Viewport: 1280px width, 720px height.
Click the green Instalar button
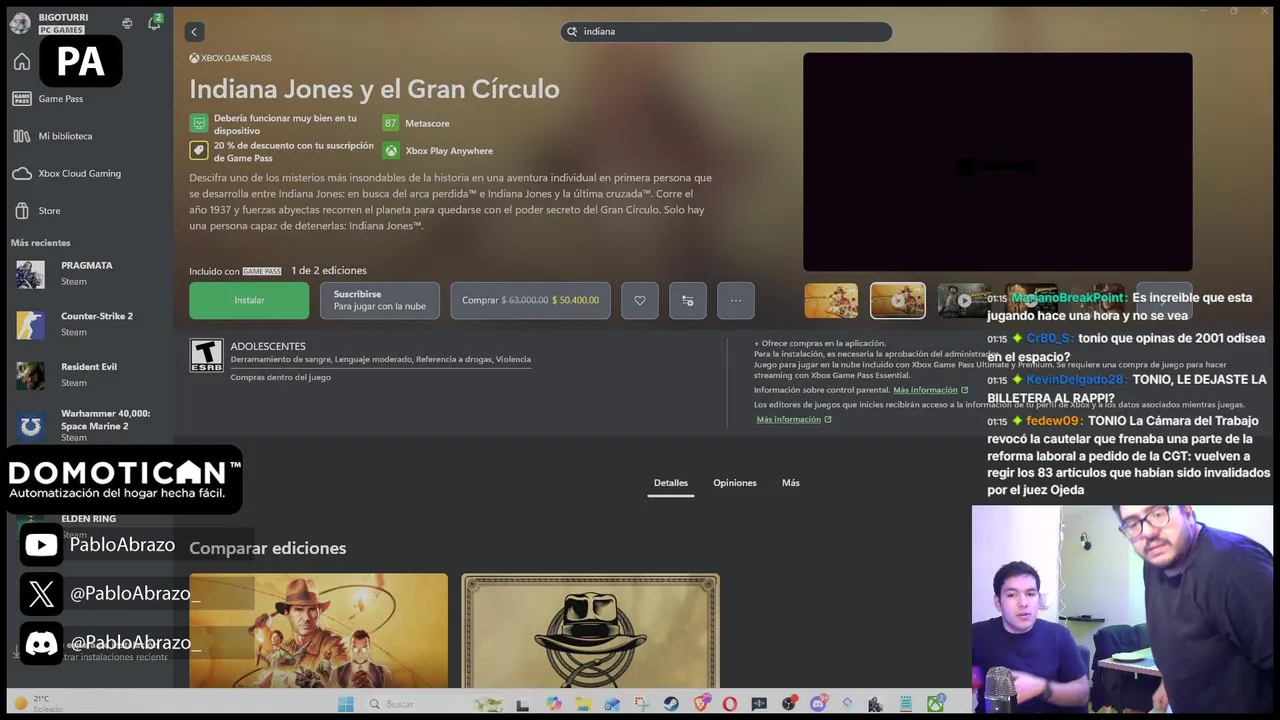pyautogui.click(x=249, y=300)
